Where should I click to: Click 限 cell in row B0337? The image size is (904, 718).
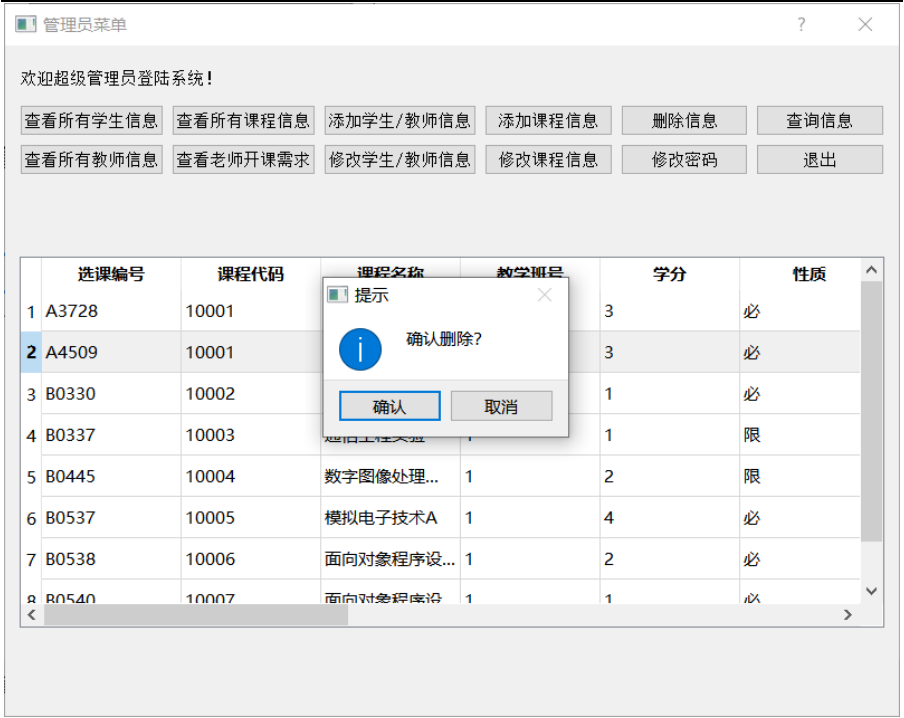[x=800, y=435]
